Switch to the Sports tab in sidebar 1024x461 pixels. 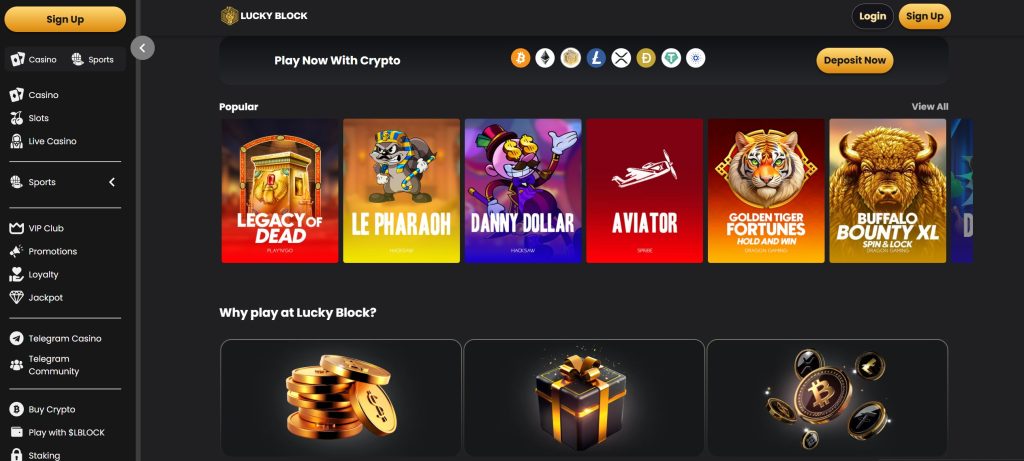[92, 59]
